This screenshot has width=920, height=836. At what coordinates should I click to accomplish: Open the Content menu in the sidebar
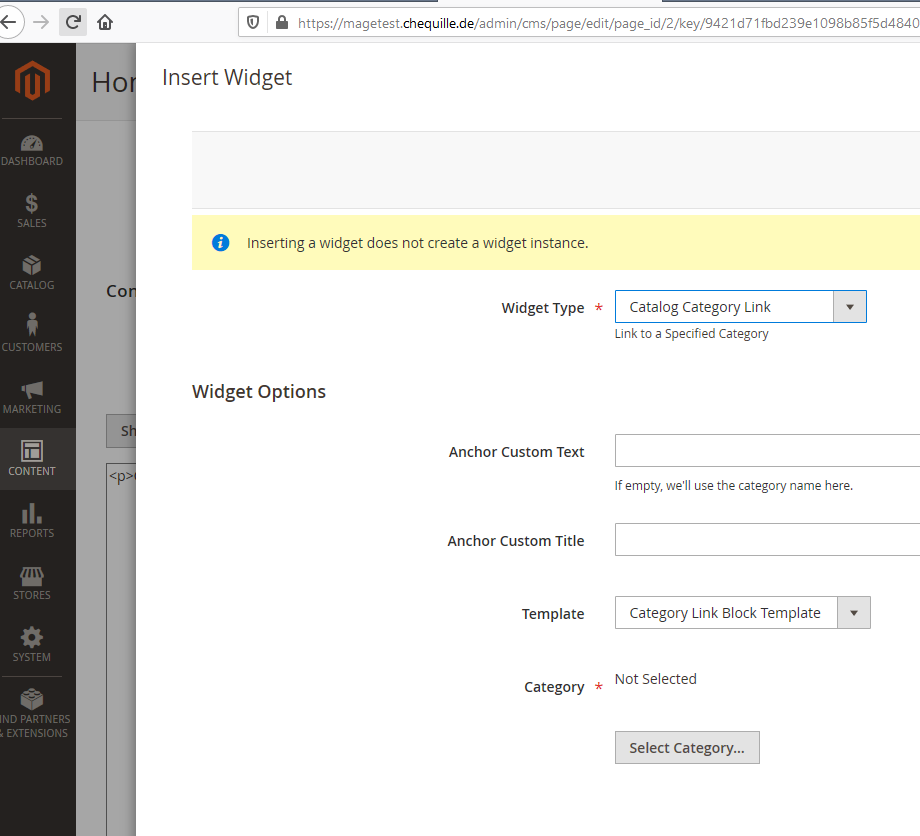(31, 459)
